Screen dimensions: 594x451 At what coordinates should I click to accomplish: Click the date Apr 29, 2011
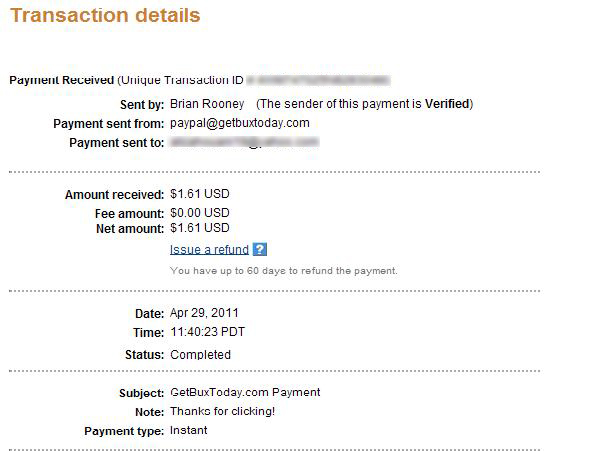click(x=204, y=313)
